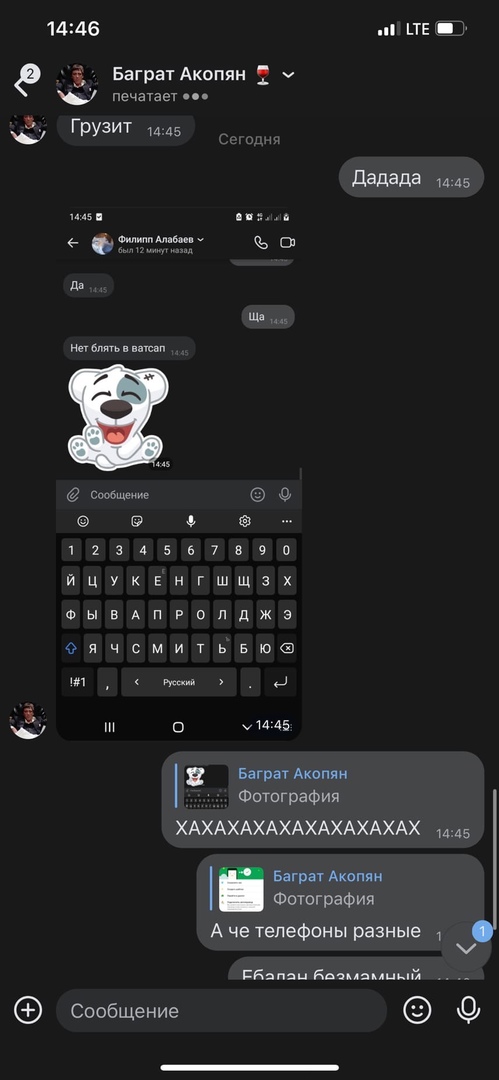Viewport: 499px width, 1080px height.
Task: Tap sender avatar next to Грузит message
Action: (x=28, y=129)
